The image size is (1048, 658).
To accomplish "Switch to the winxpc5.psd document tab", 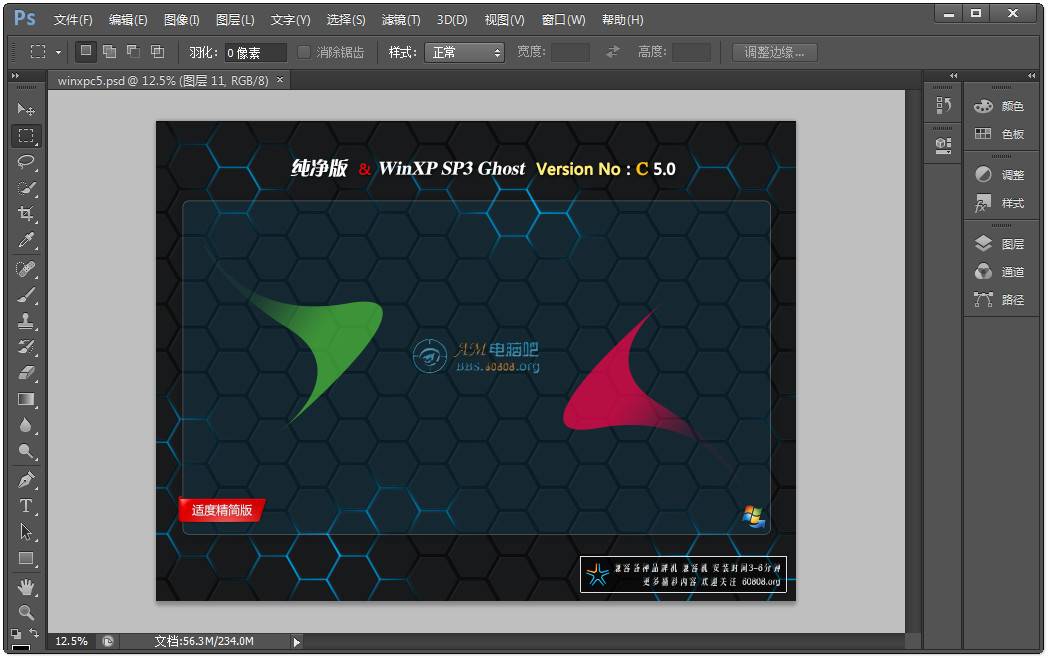I will coord(163,80).
